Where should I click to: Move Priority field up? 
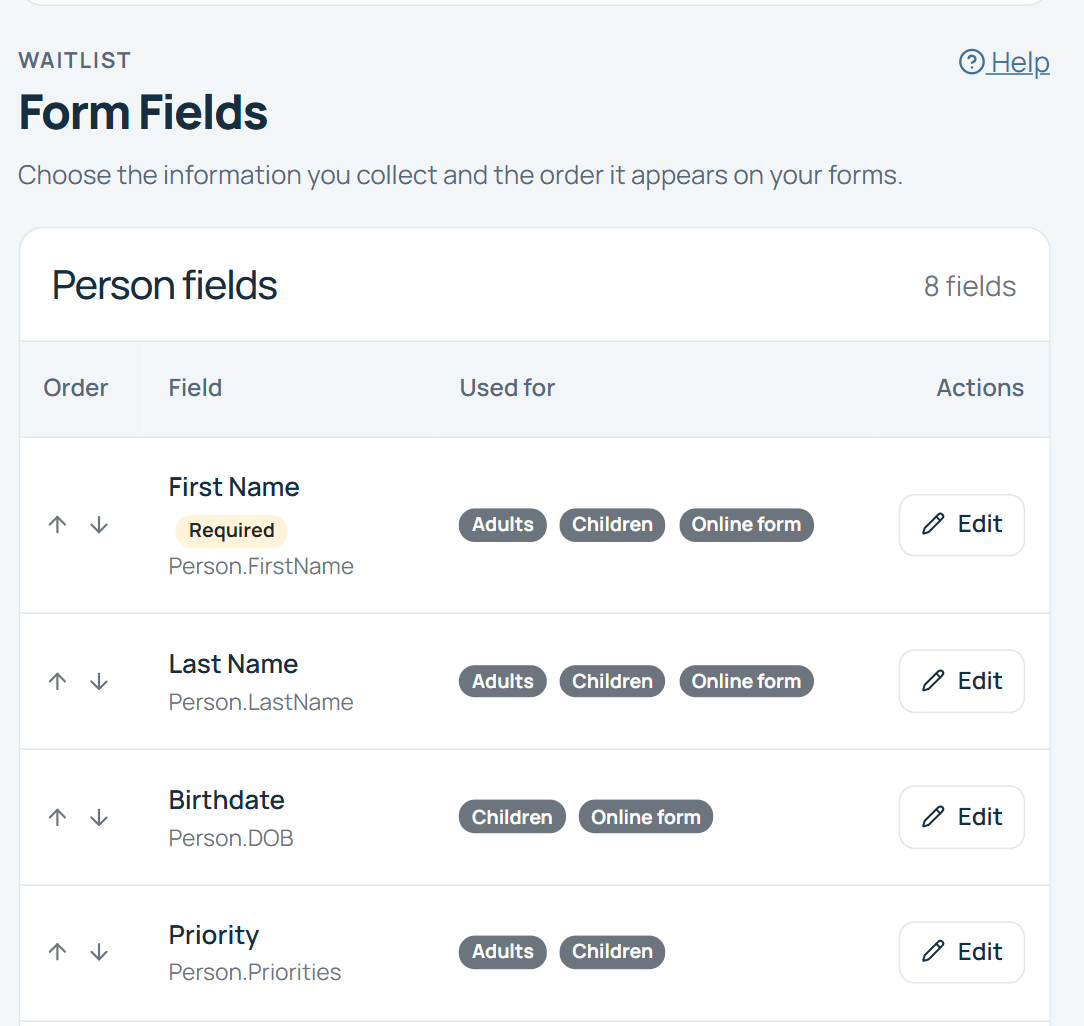tap(57, 952)
